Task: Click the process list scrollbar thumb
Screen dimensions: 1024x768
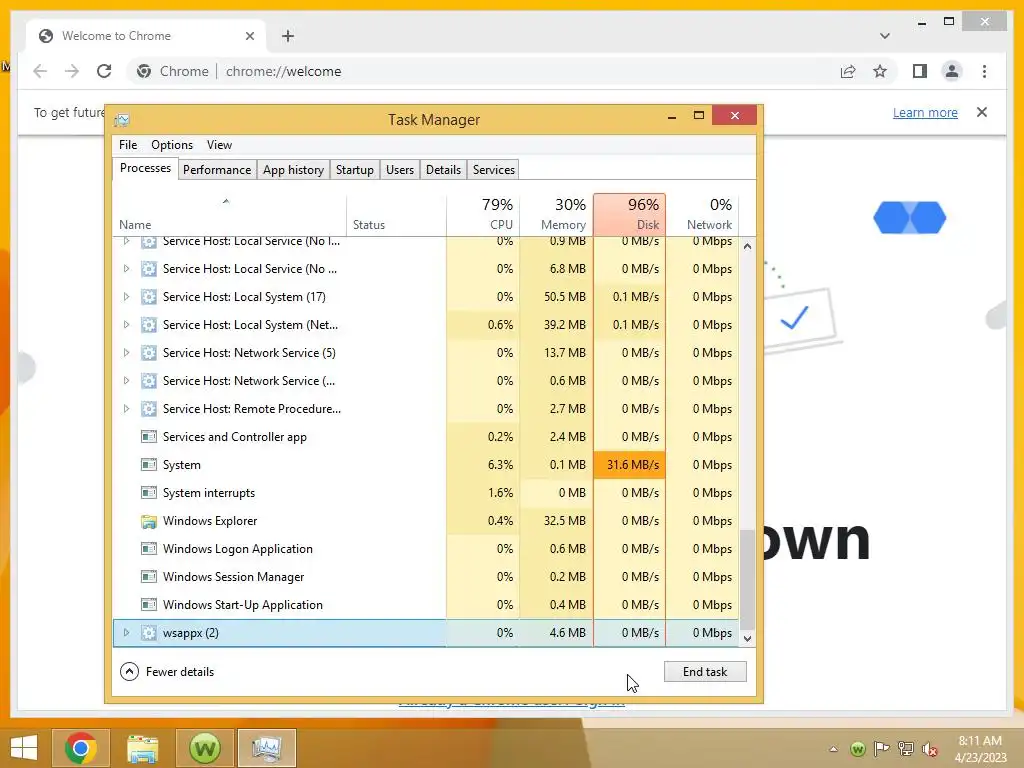Action: coord(748,579)
